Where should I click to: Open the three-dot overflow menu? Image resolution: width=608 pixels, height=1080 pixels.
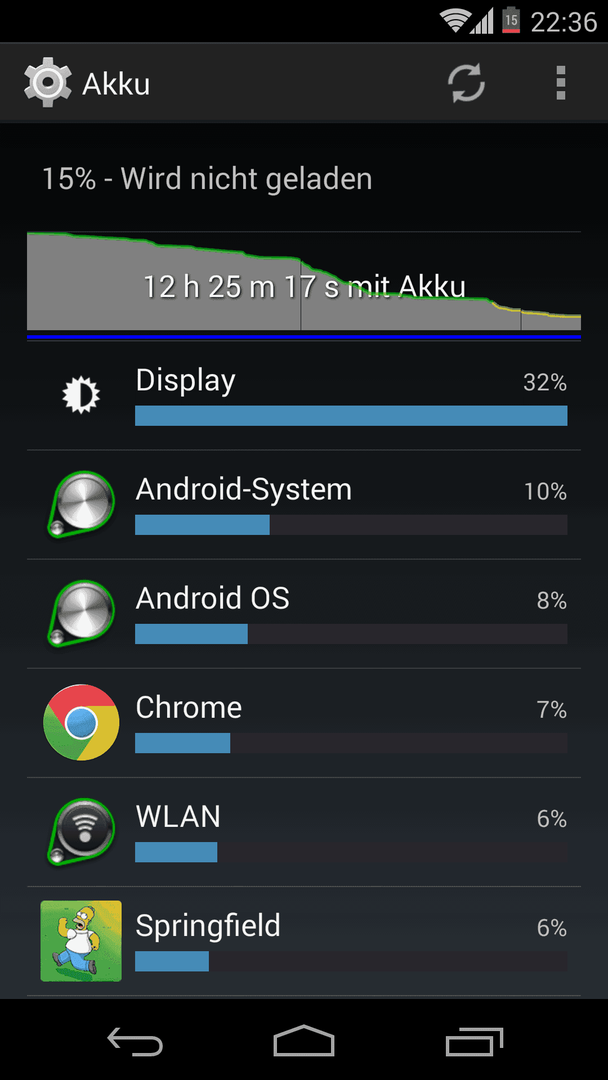point(561,83)
